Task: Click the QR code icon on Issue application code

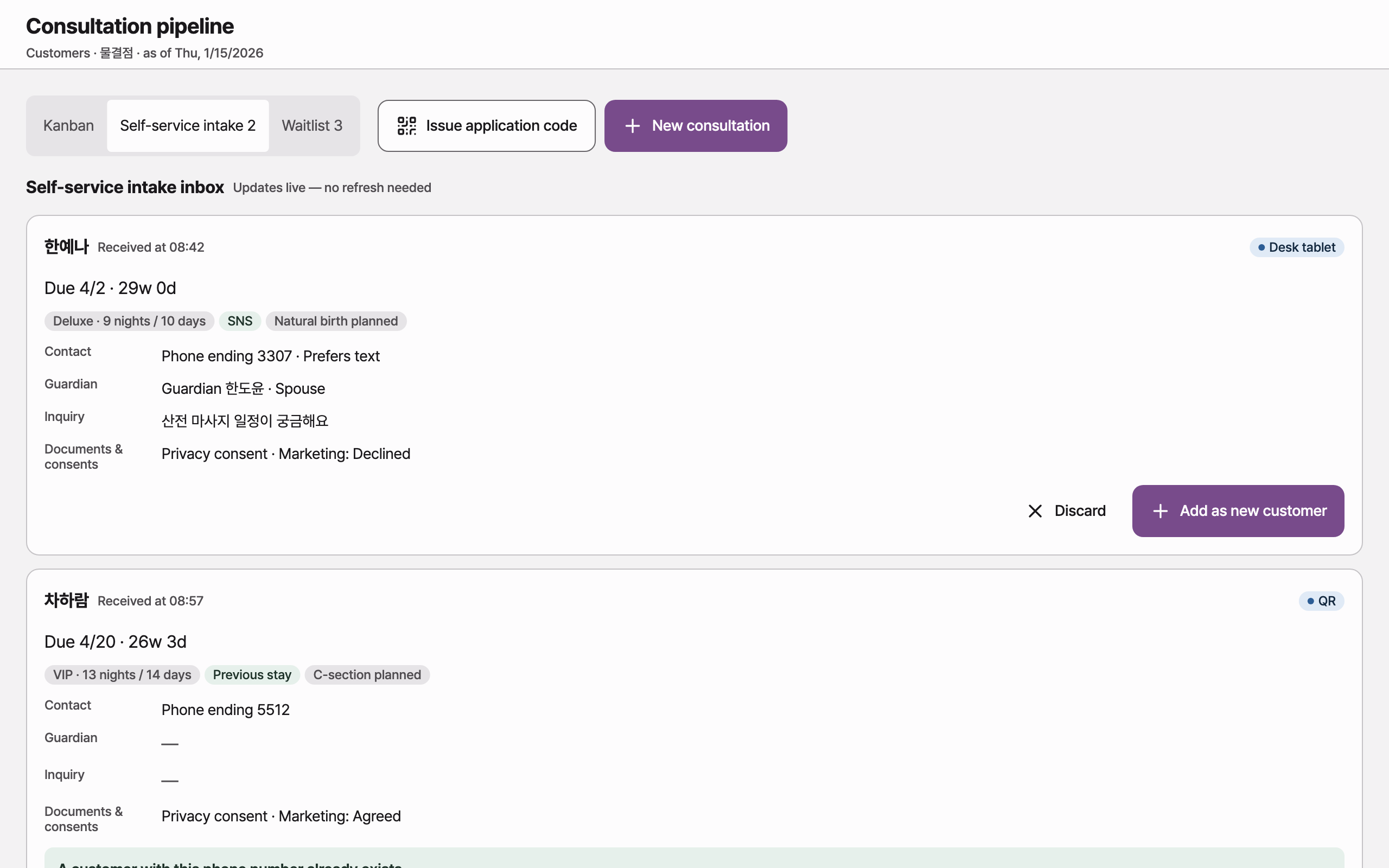Action: click(x=406, y=126)
